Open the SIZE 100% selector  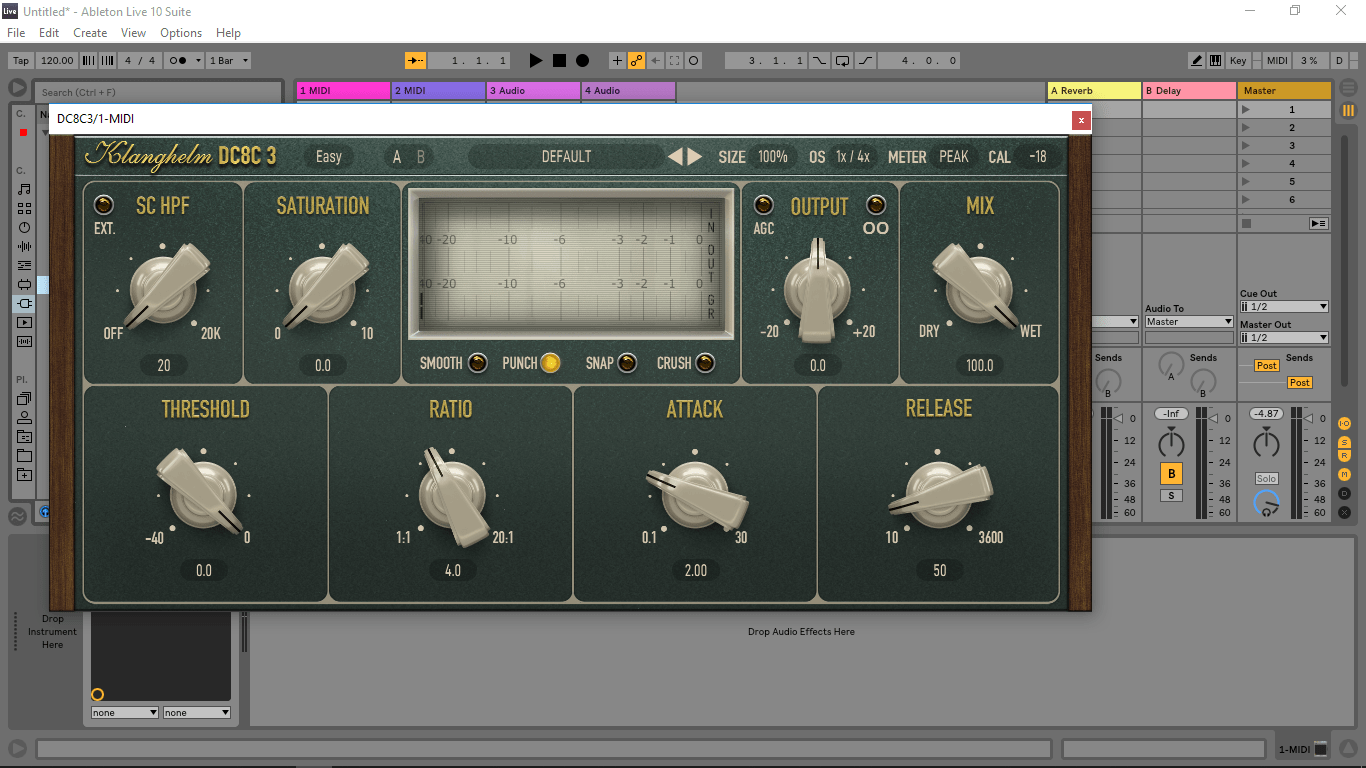click(x=772, y=157)
